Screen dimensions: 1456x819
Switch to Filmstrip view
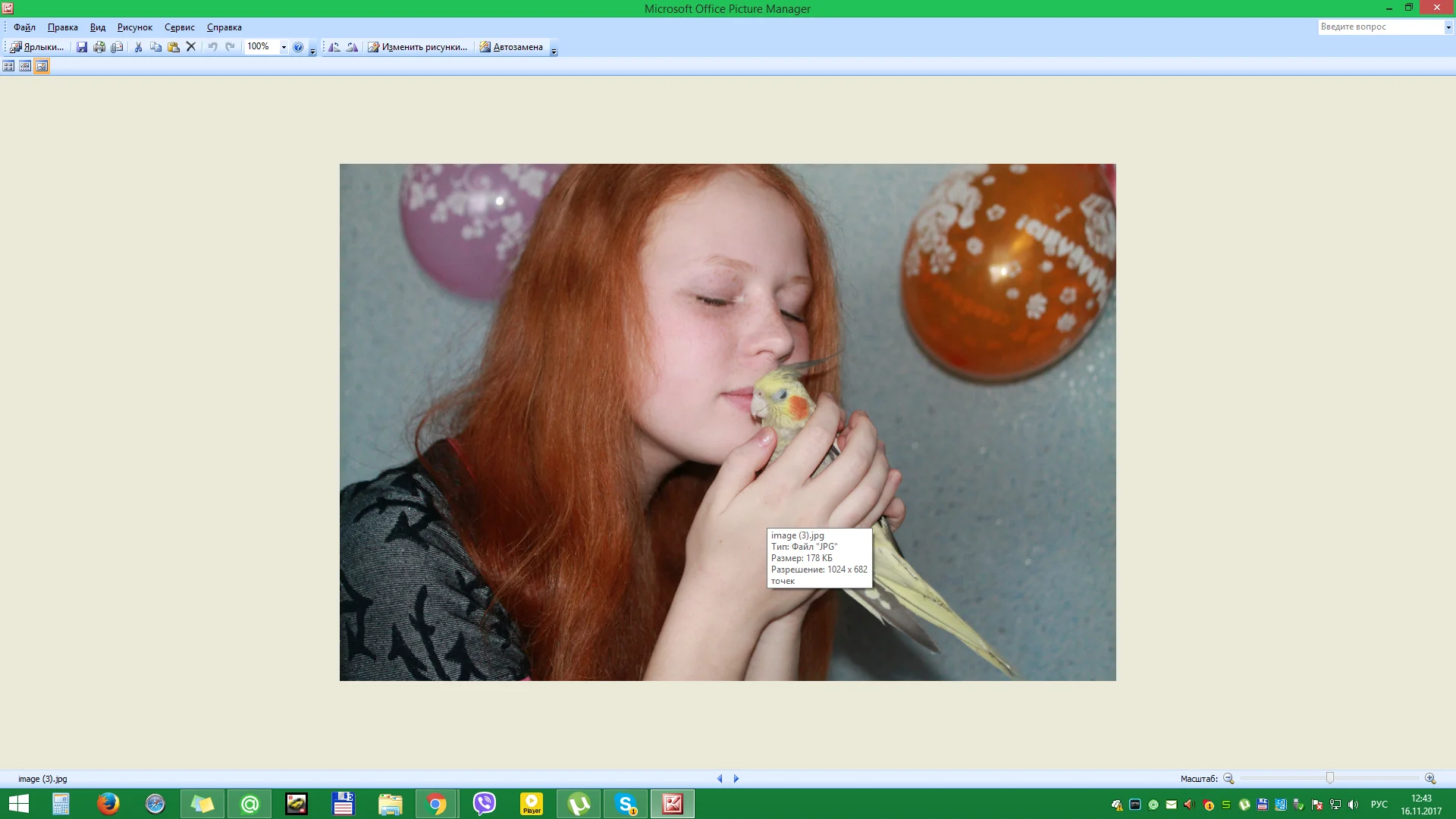point(25,66)
